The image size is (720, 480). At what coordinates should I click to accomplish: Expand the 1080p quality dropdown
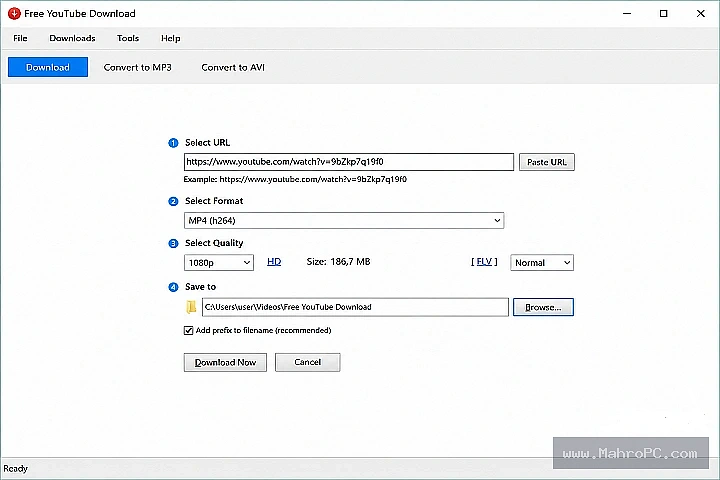point(219,262)
